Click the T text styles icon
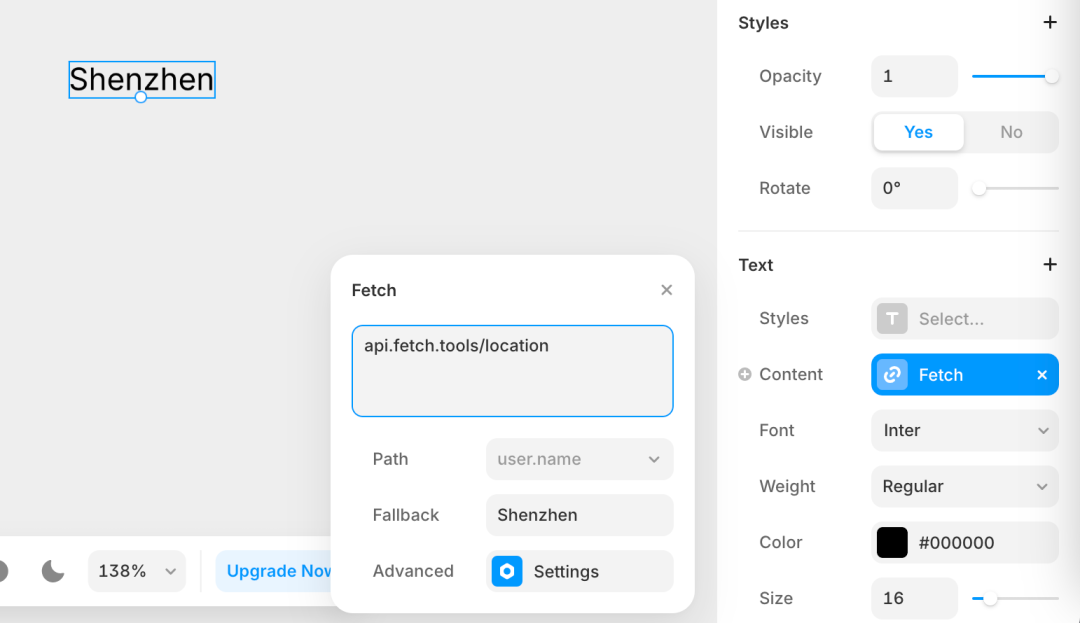Screen dimensions: 1080x623 pos(892,319)
